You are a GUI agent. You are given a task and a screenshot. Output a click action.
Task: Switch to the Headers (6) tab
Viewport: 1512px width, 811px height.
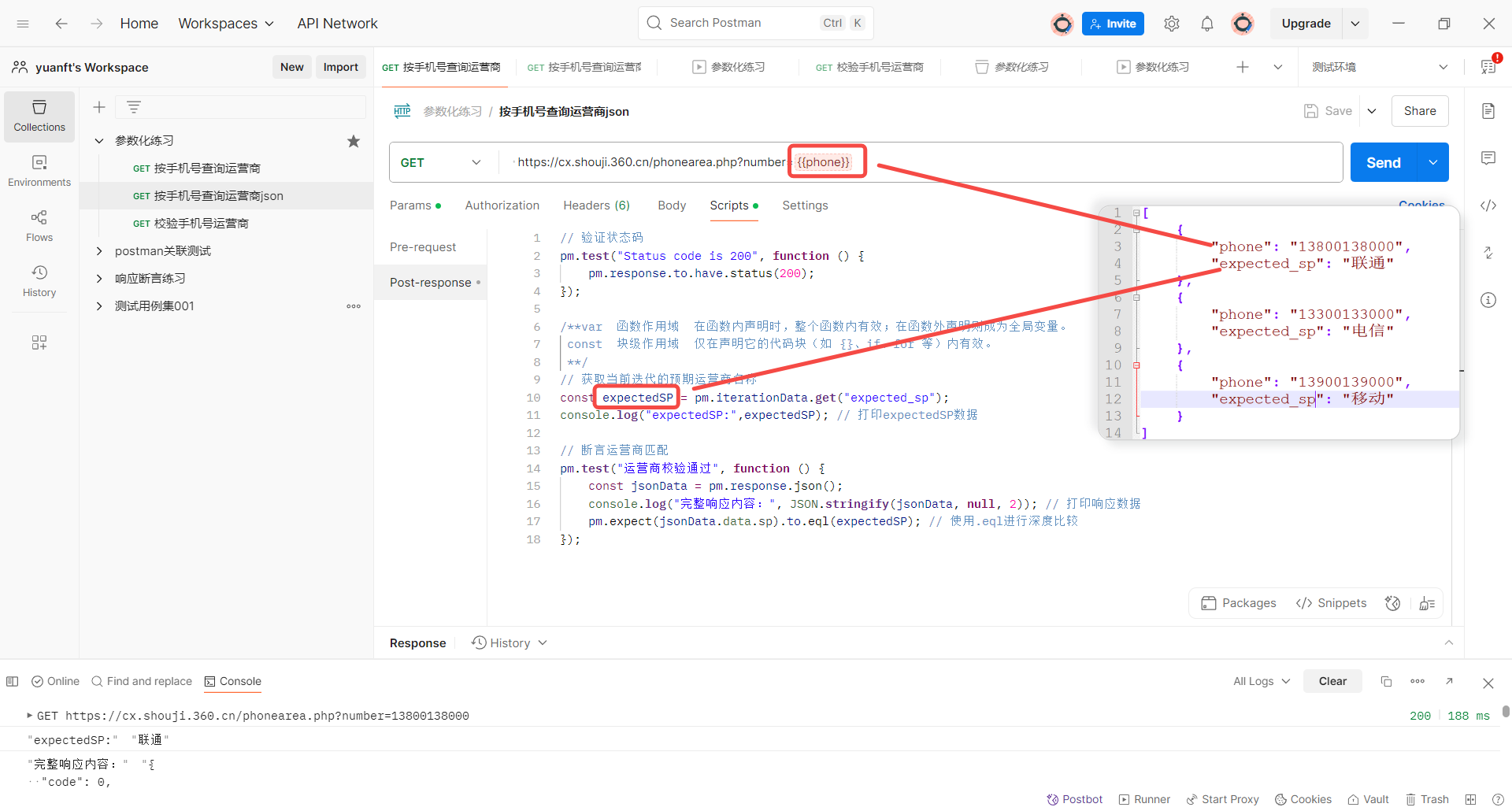click(597, 206)
